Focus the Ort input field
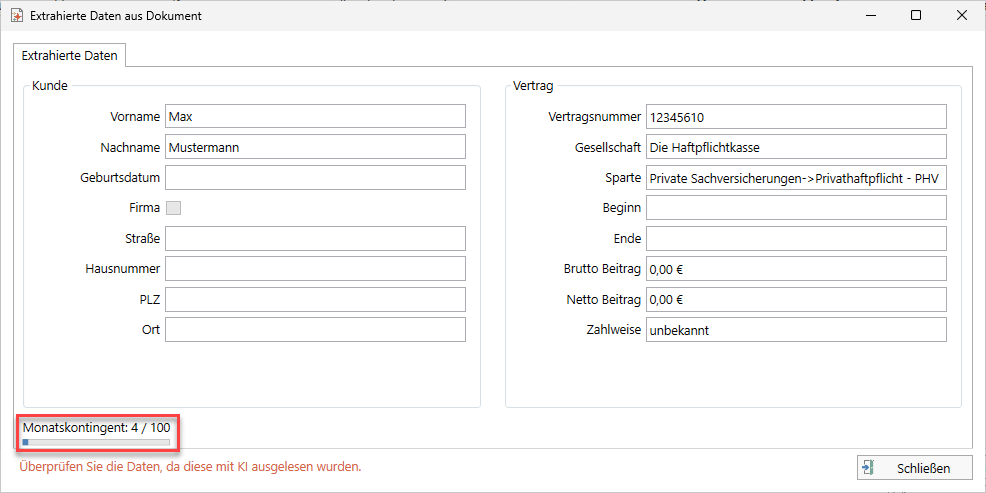 coord(315,330)
